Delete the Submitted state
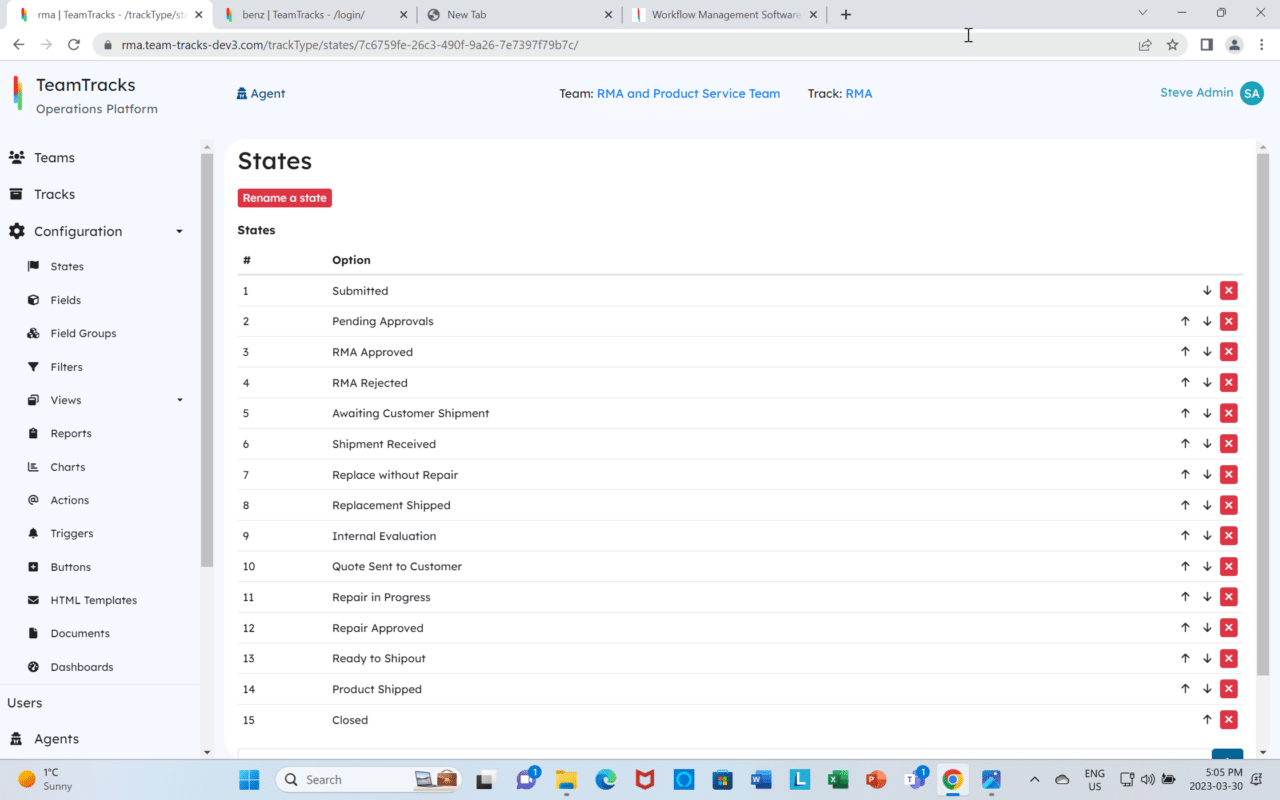Viewport: 1280px width, 800px height. coord(1229,291)
